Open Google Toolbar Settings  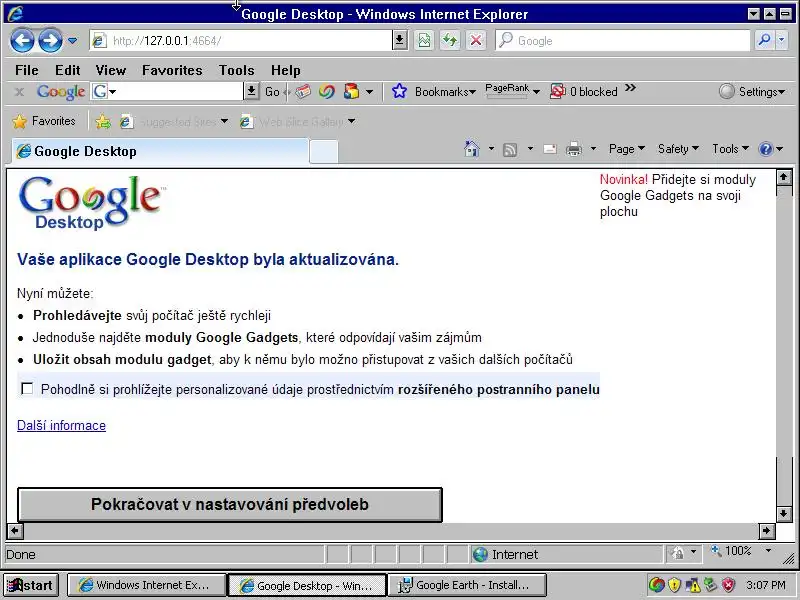pyautogui.click(x=752, y=92)
